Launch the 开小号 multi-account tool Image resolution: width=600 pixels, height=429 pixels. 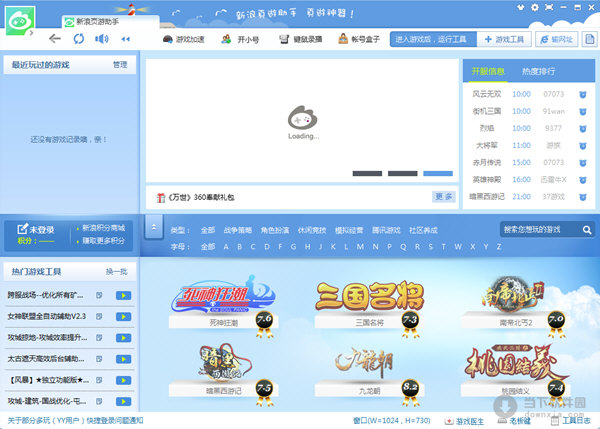point(240,39)
